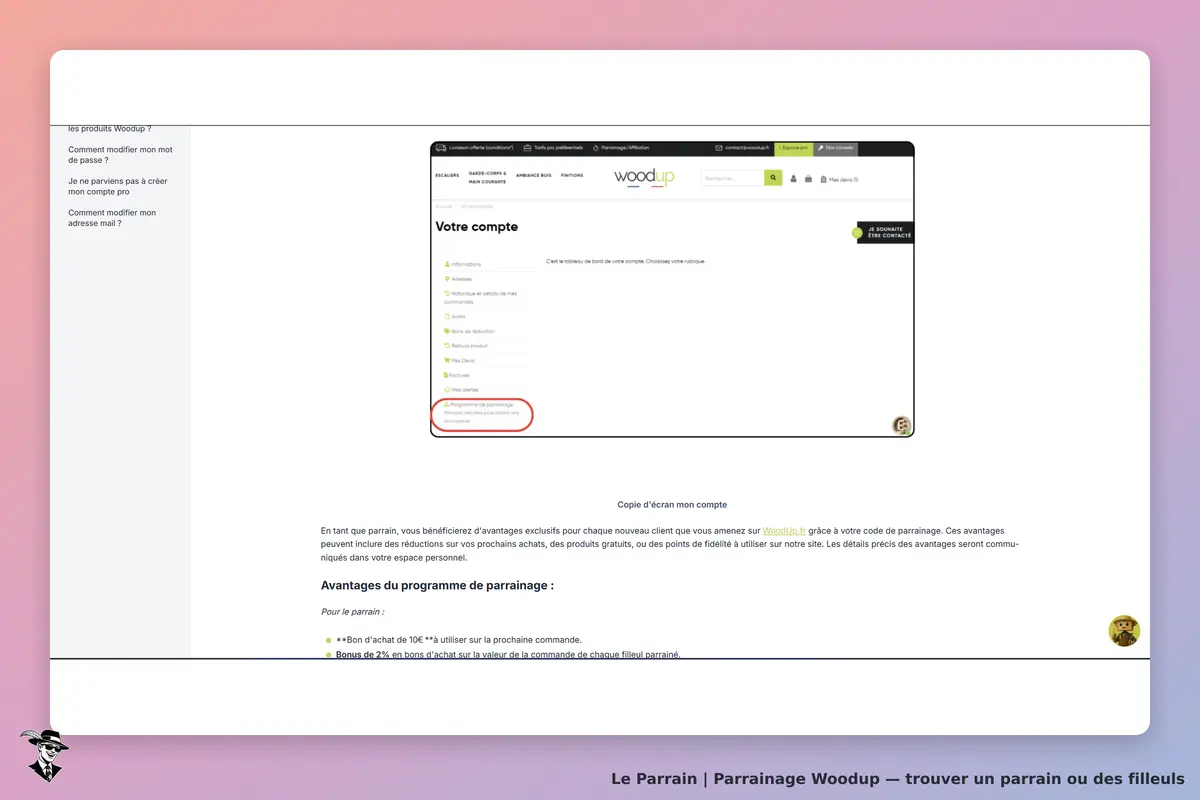Click 'Retours produit' account entry
The image size is (1200, 800).
coord(466,345)
